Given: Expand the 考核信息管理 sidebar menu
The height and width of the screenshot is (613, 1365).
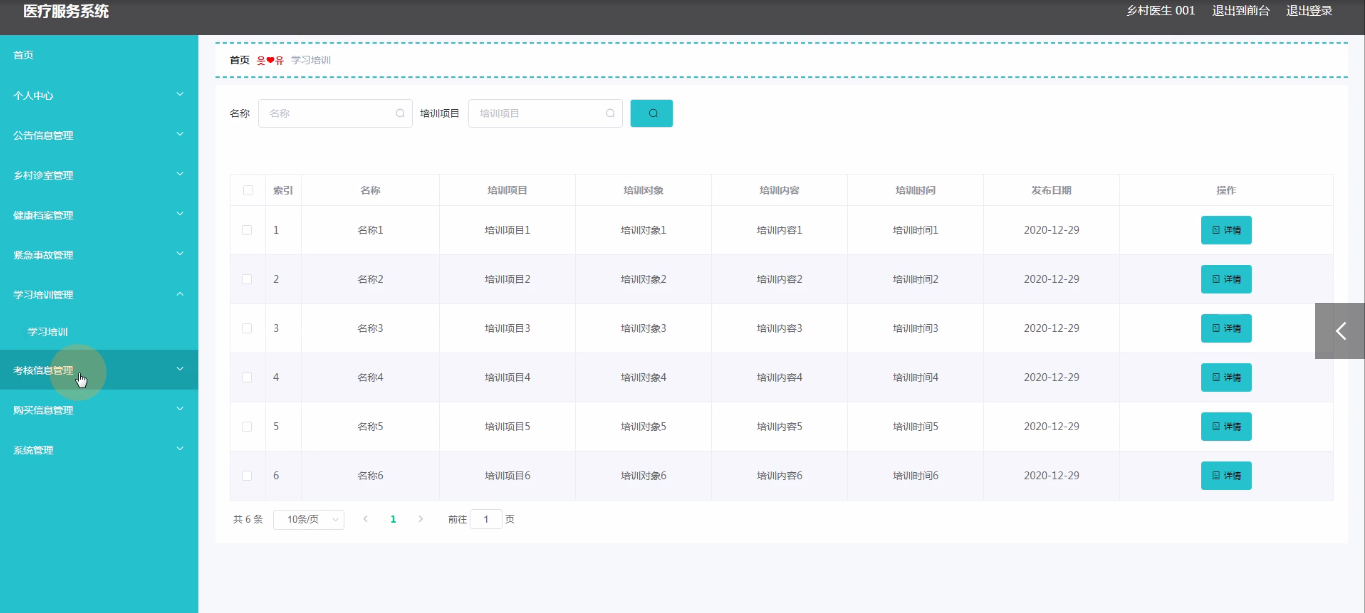Looking at the screenshot, I should pos(98,370).
